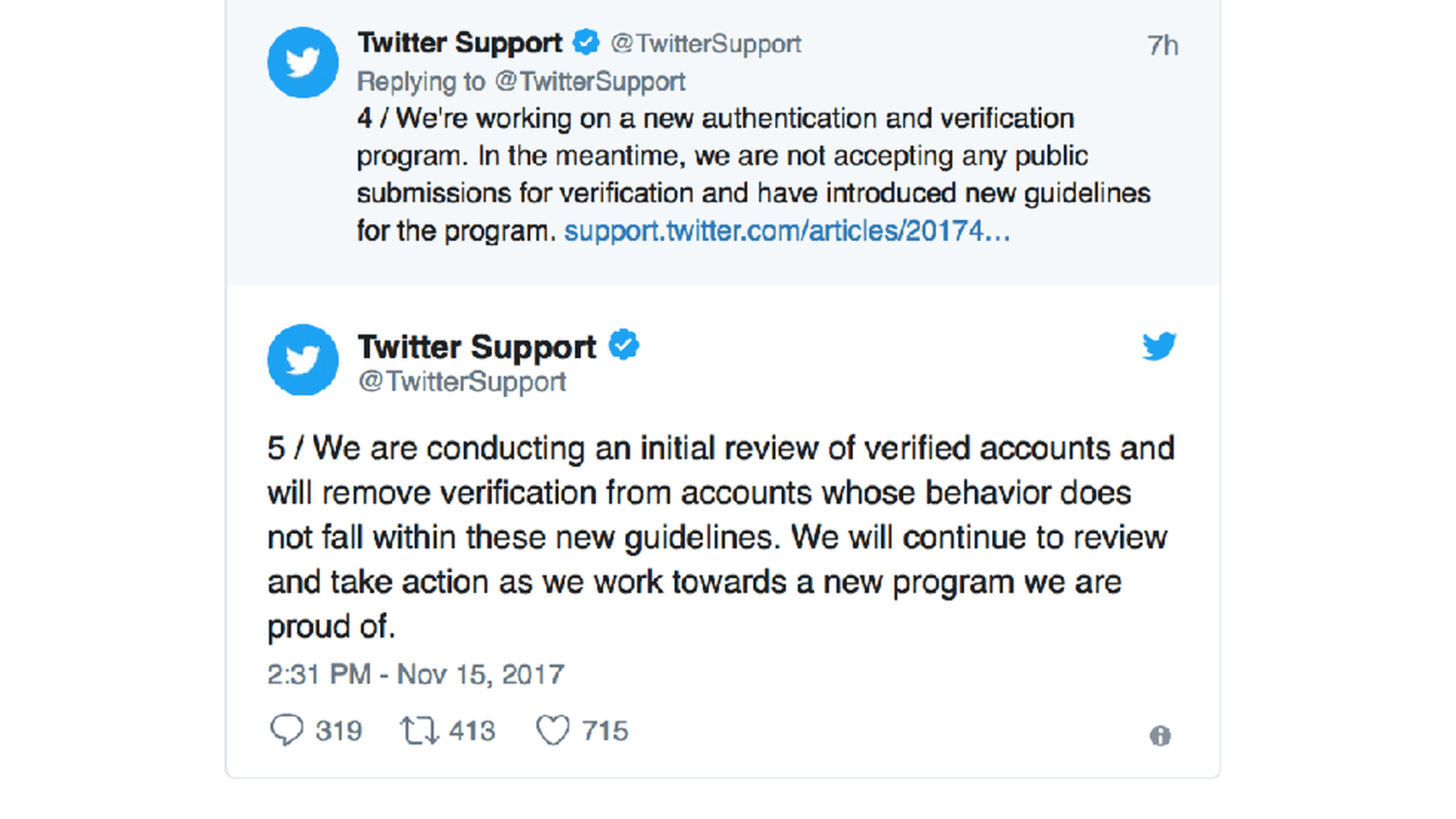Open the '2:31 PM - Nov 15, 2017' timestamp
The image size is (1456, 819).
point(416,674)
